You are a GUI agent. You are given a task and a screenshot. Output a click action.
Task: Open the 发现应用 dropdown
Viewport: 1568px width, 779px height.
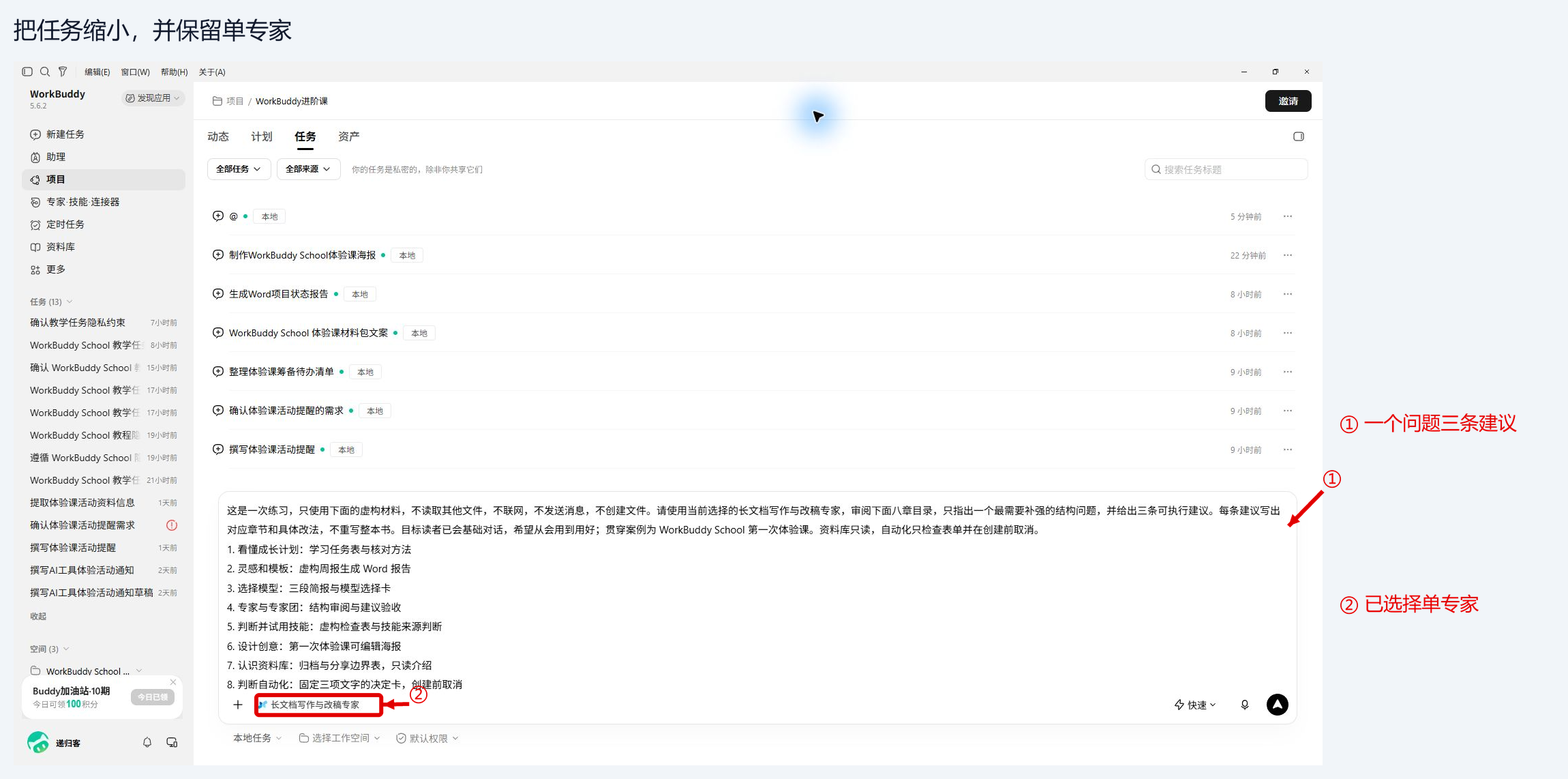(153, 98)
